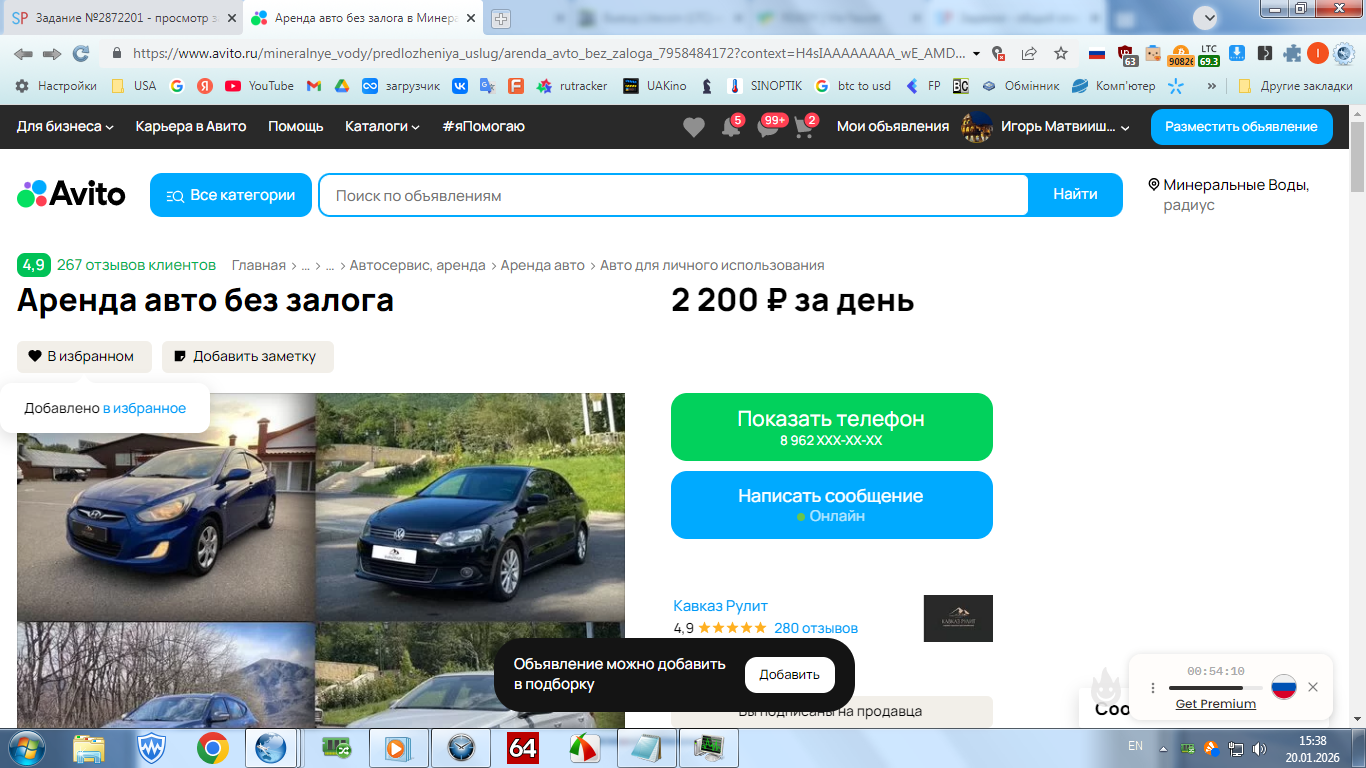Viewport: 1366px width, 768px height.
Task: Click the Get Premium link
Action: pyautogui.click(x=1216, y=704)
